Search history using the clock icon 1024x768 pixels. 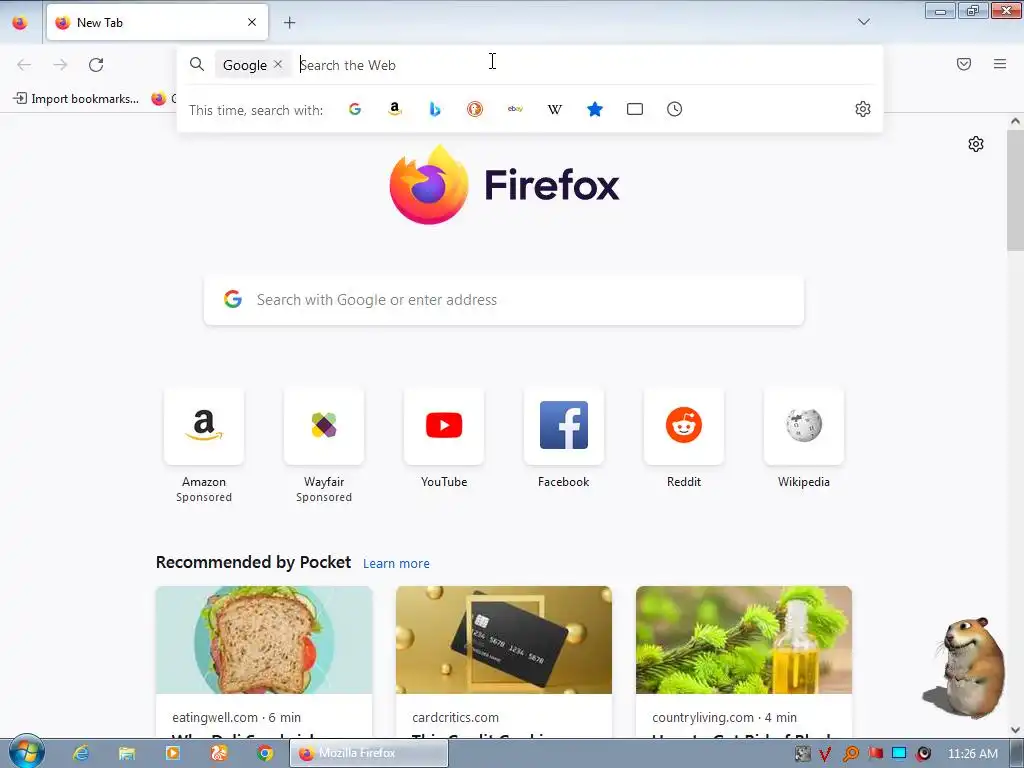(x=675, y=109)
